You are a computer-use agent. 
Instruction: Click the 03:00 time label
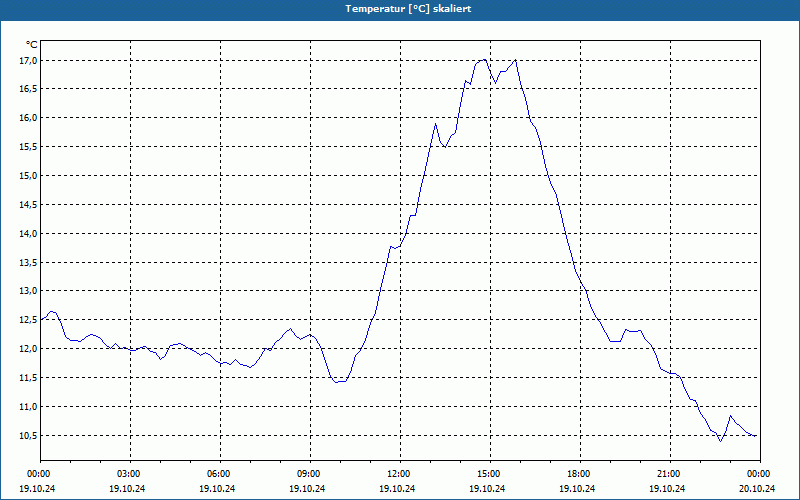point(131,474)
